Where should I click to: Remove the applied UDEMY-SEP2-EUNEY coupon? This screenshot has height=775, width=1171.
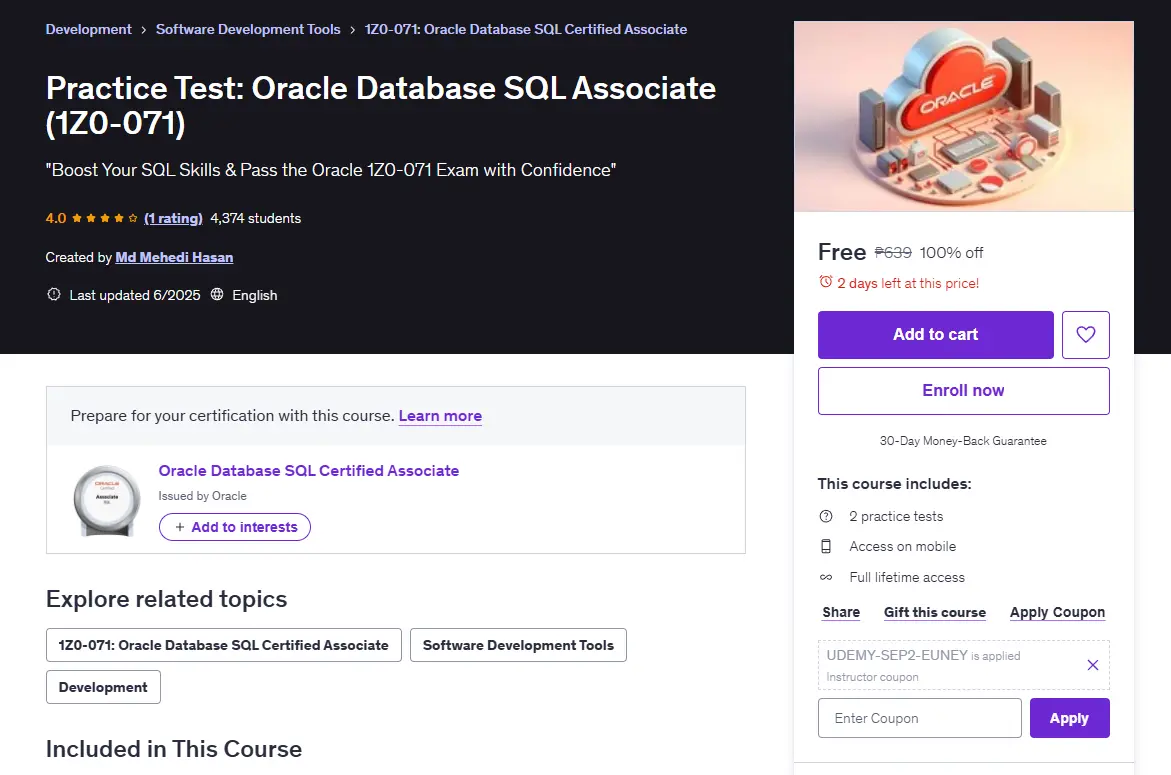[1093, 664]
